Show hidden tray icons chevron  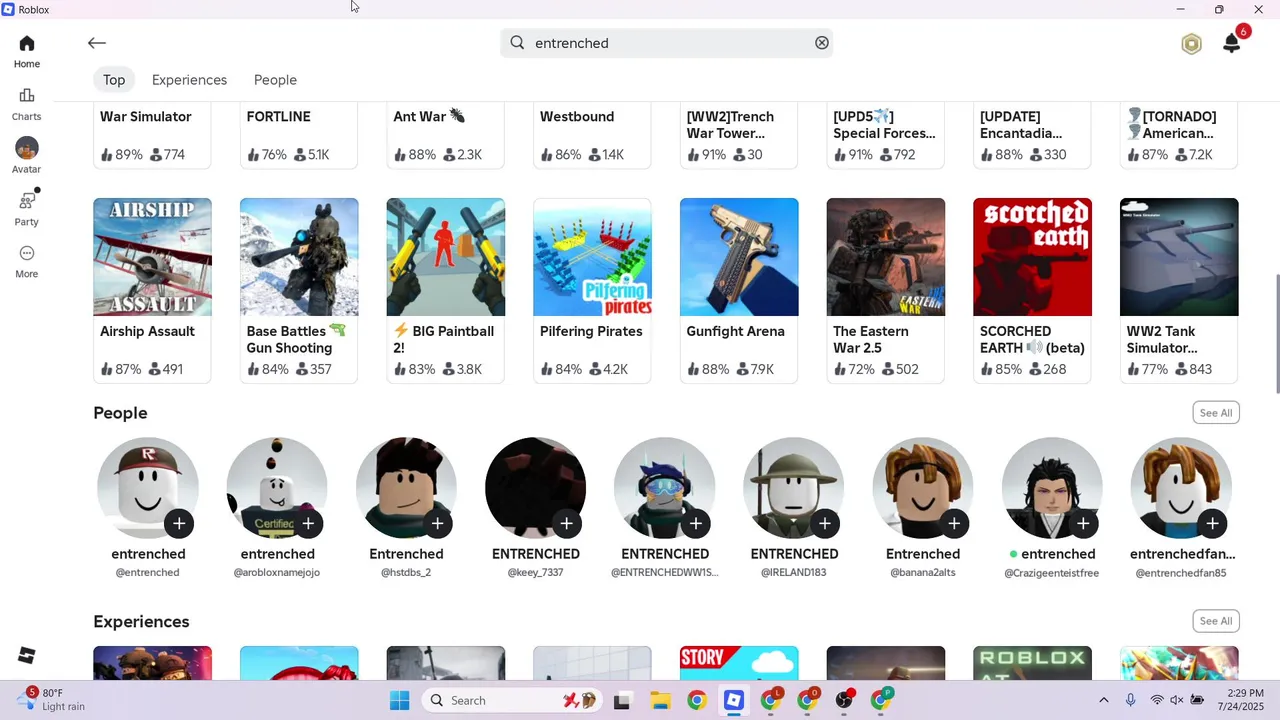coord(1103,700)
